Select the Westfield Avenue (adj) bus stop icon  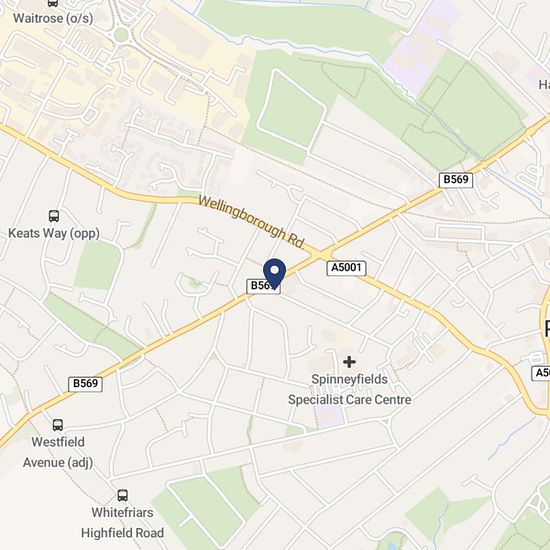(58, 425)
